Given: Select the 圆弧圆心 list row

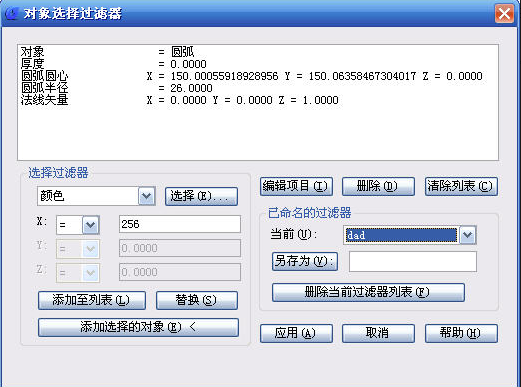Looking at the screenshot, I should (258, 76).
